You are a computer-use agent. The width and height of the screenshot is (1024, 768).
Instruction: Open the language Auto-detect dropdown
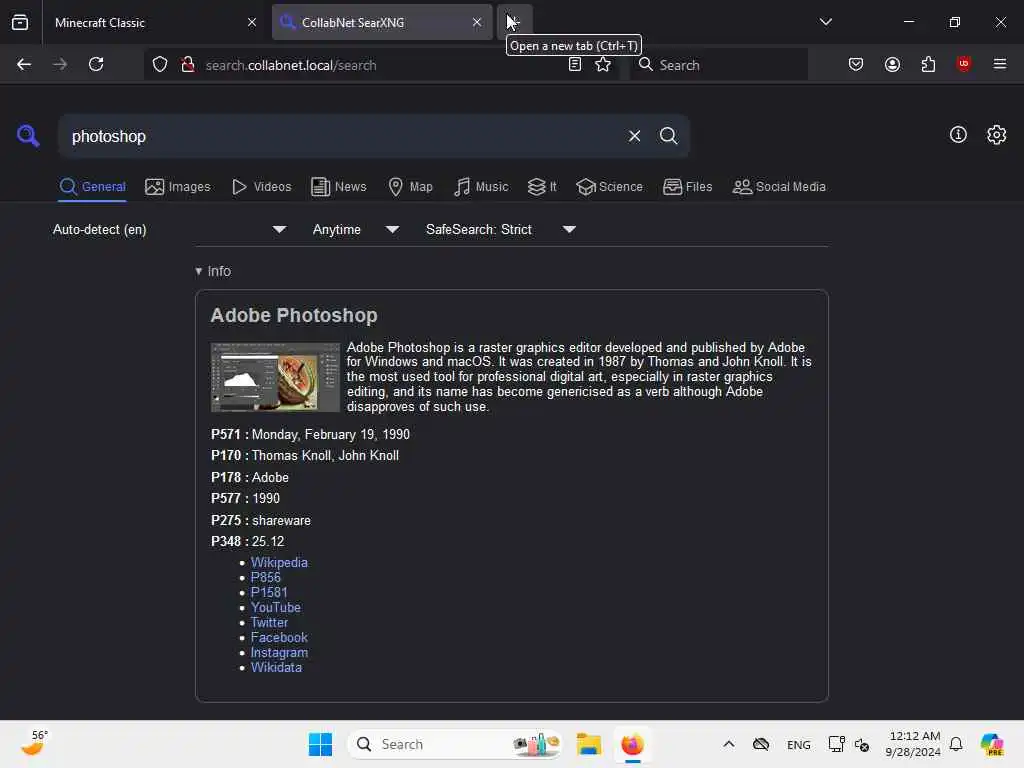pyautogui.click(x=170, y=229)
